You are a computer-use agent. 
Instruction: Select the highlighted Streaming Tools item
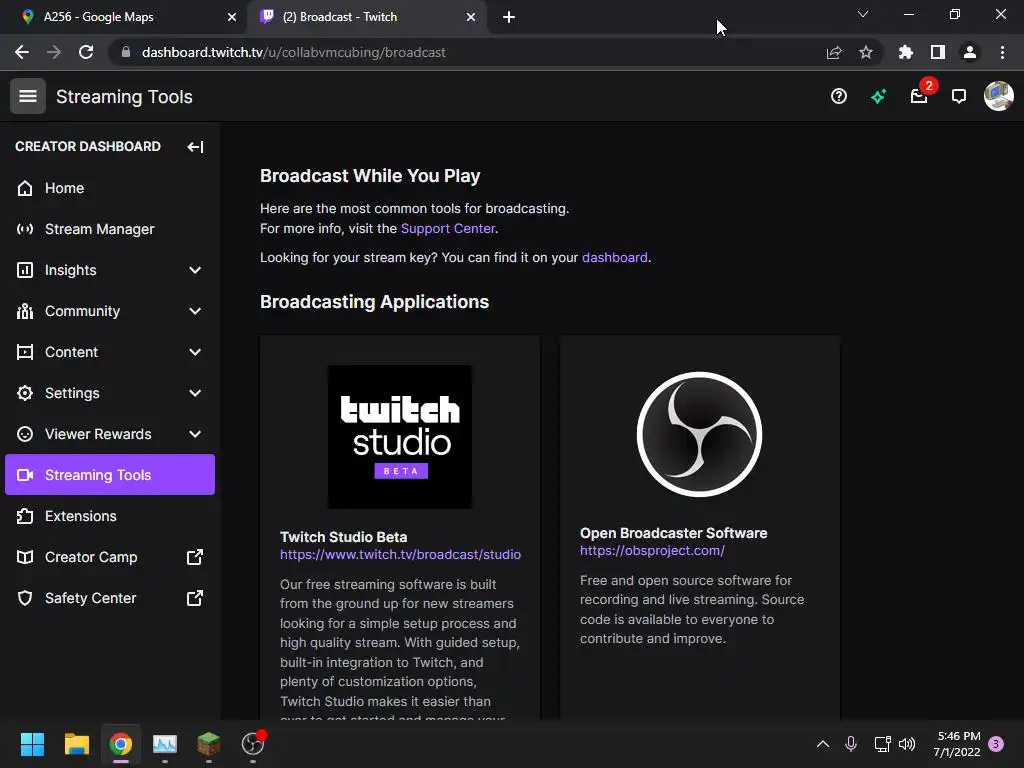110,475
